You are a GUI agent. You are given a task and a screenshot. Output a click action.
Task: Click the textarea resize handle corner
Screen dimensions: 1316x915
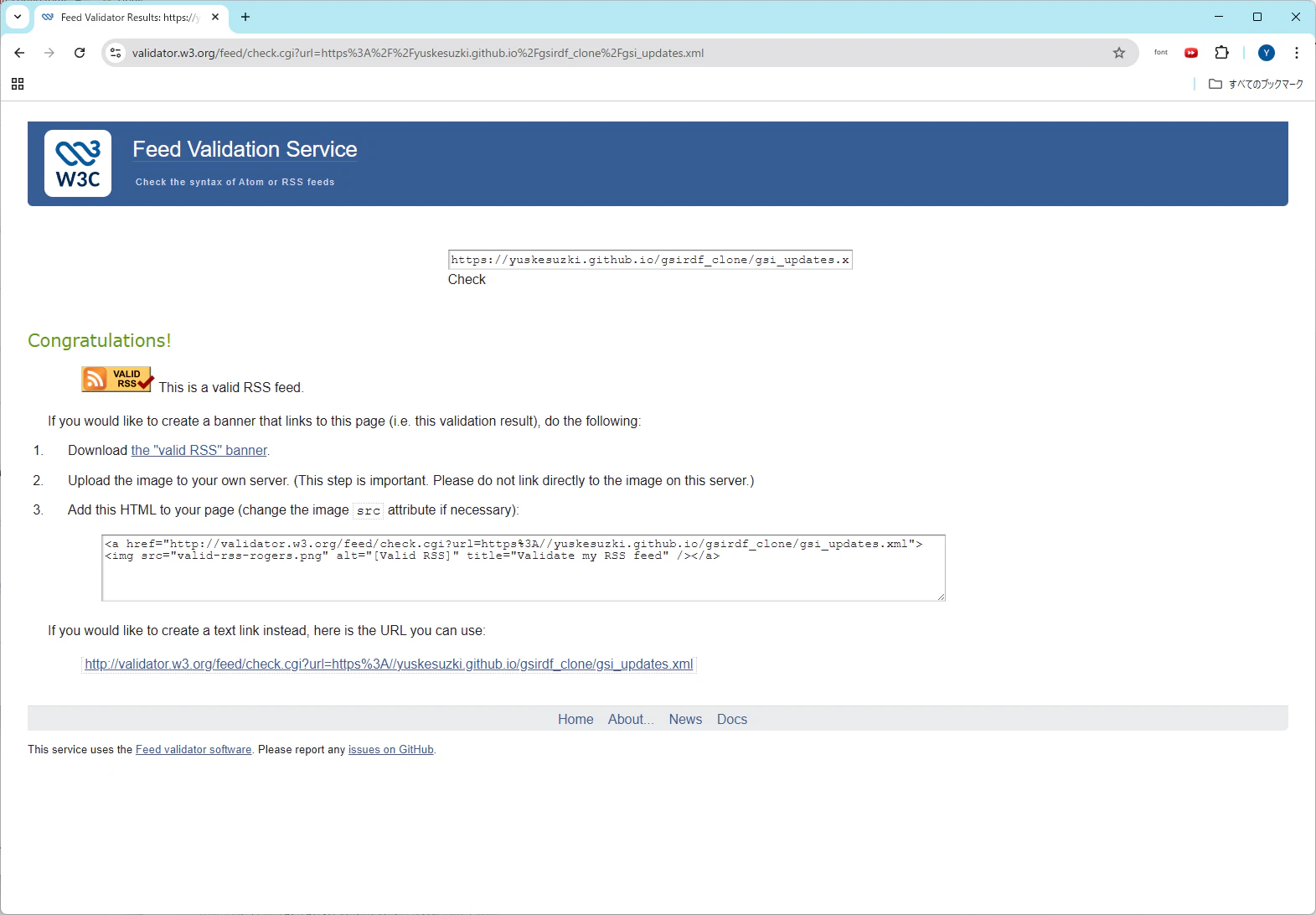[x=941, y=597]
